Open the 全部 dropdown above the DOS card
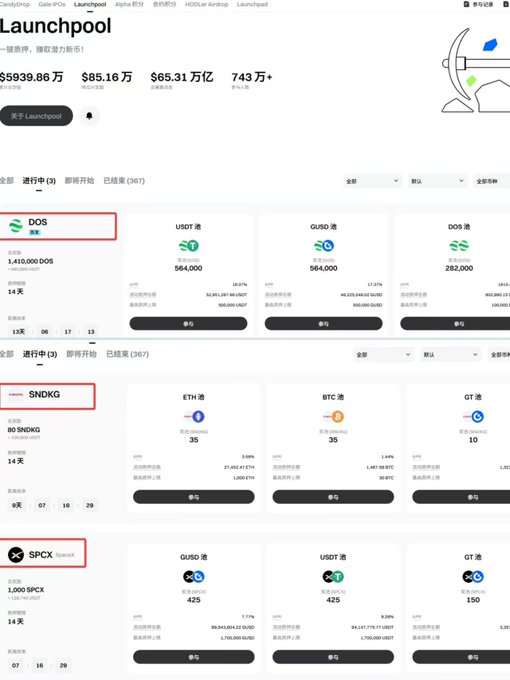The height and width of the screenshot is (680, 510). point(372,181)
